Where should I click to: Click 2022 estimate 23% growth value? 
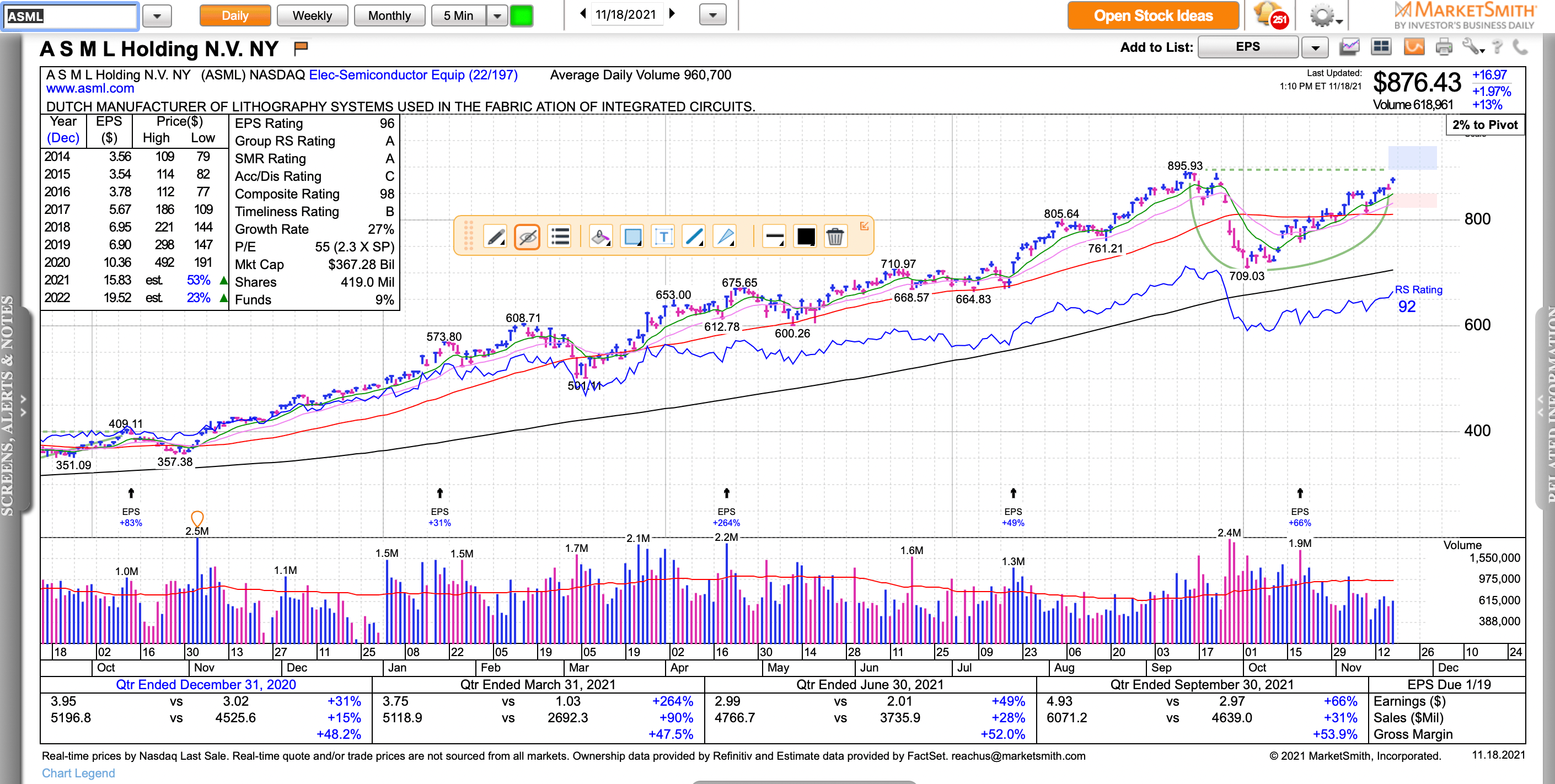[x=198, y=298]
